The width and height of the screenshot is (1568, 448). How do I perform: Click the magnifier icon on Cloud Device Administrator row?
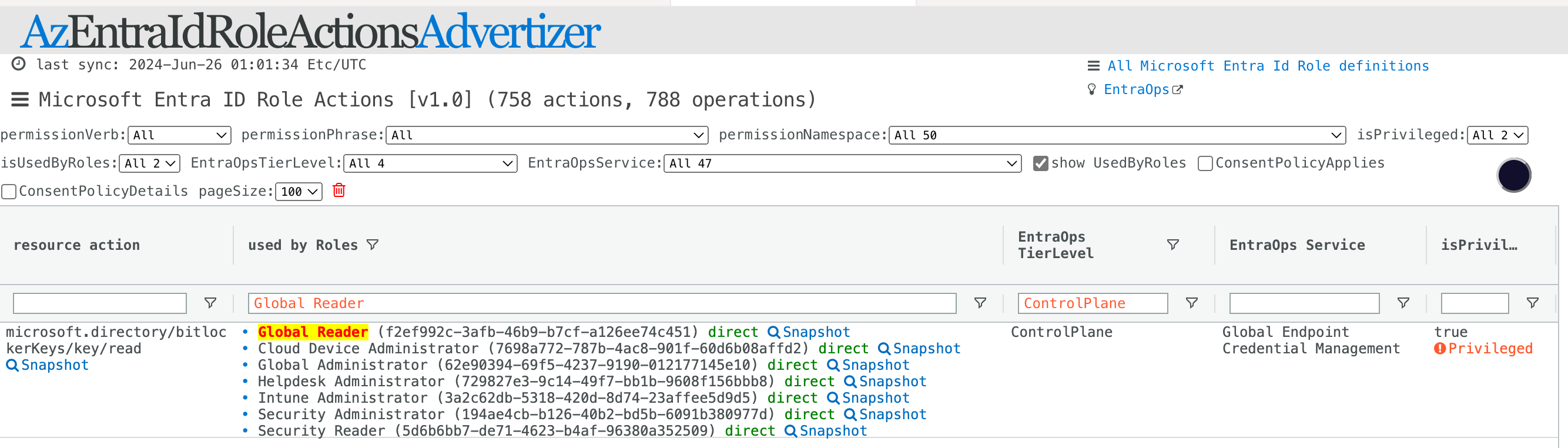pos(884,349)
